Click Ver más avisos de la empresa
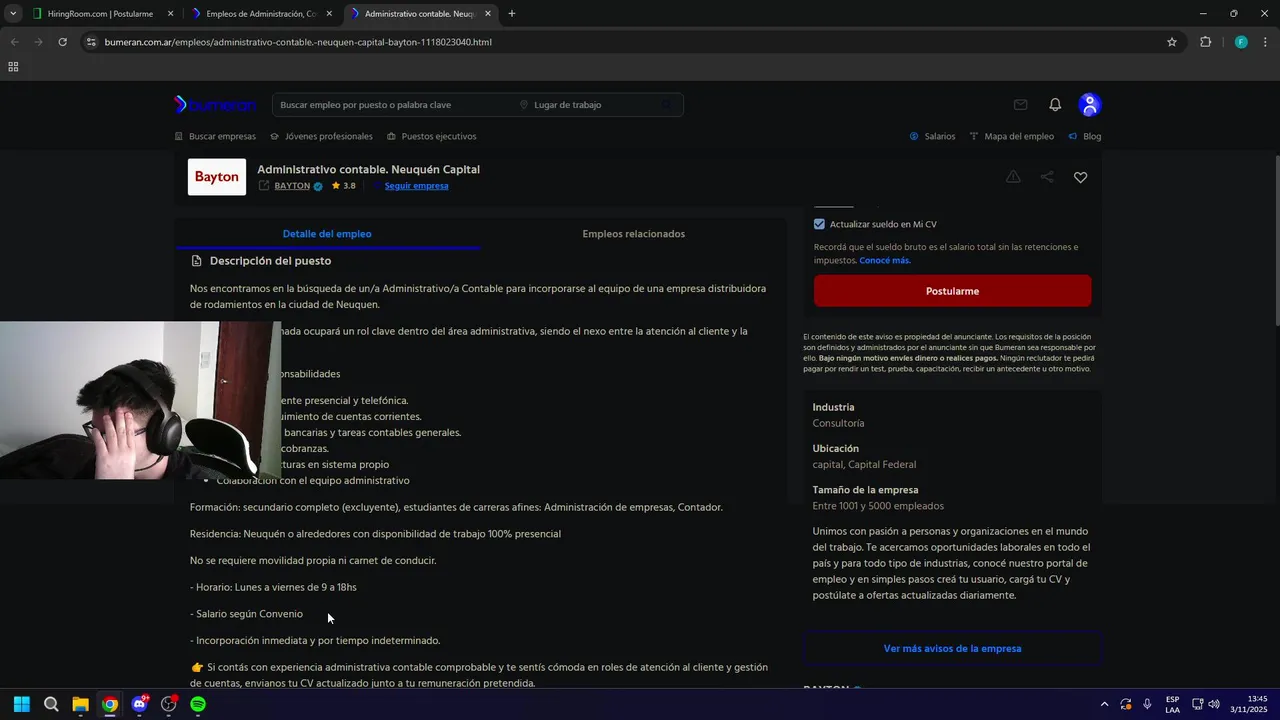The image size is (1280, 720). tap(952, 649)
